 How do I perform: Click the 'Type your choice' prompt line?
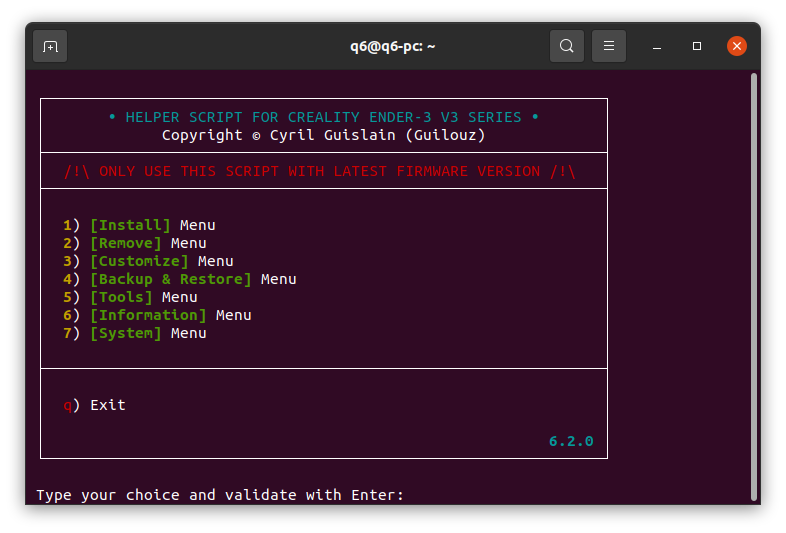coord(220,495)
